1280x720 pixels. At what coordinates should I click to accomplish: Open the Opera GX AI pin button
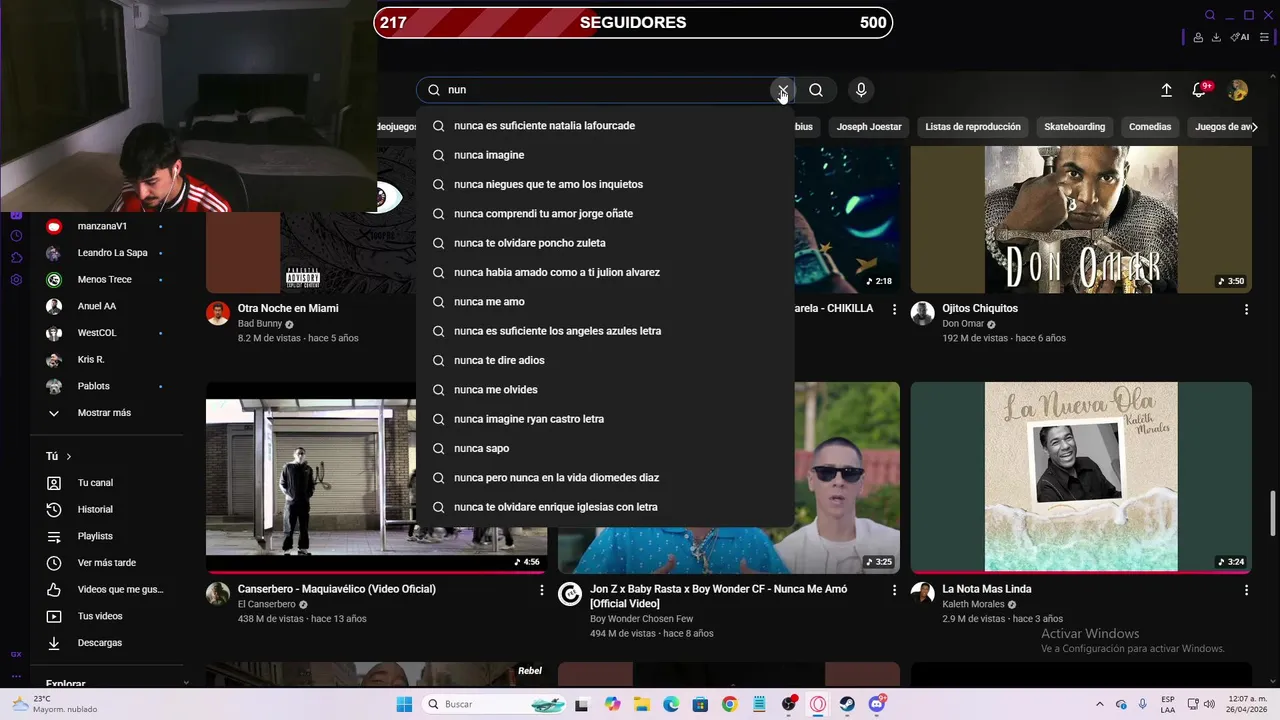point(1240,37)
